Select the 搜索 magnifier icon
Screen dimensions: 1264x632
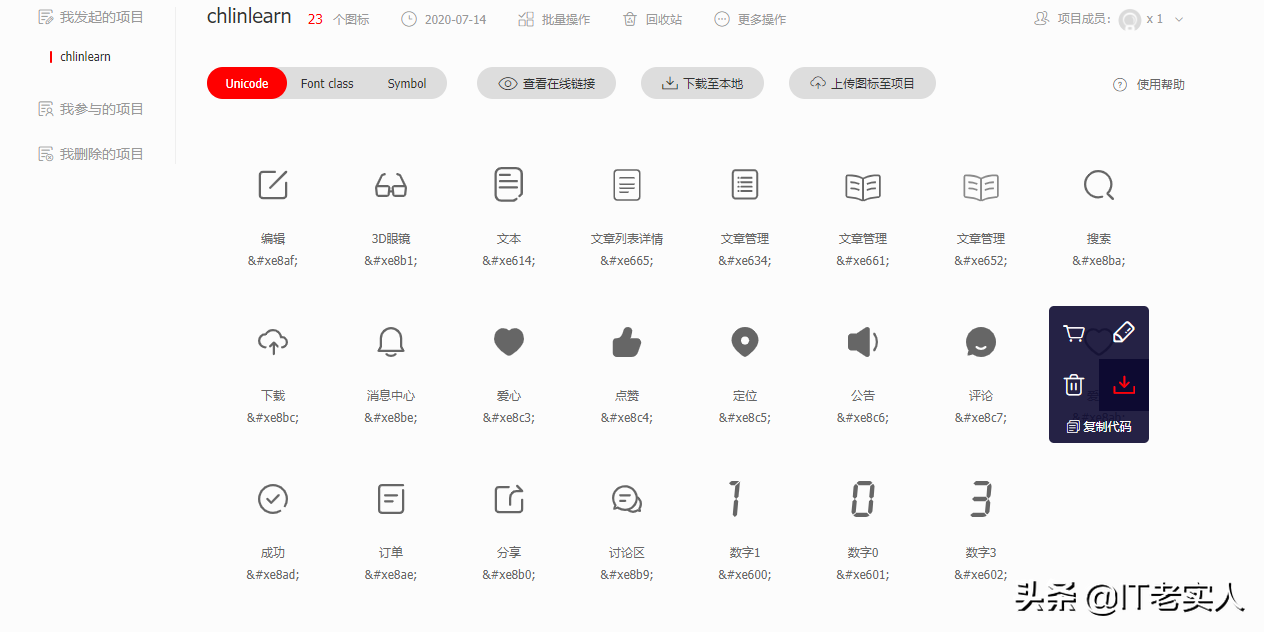click(1098, 185)
